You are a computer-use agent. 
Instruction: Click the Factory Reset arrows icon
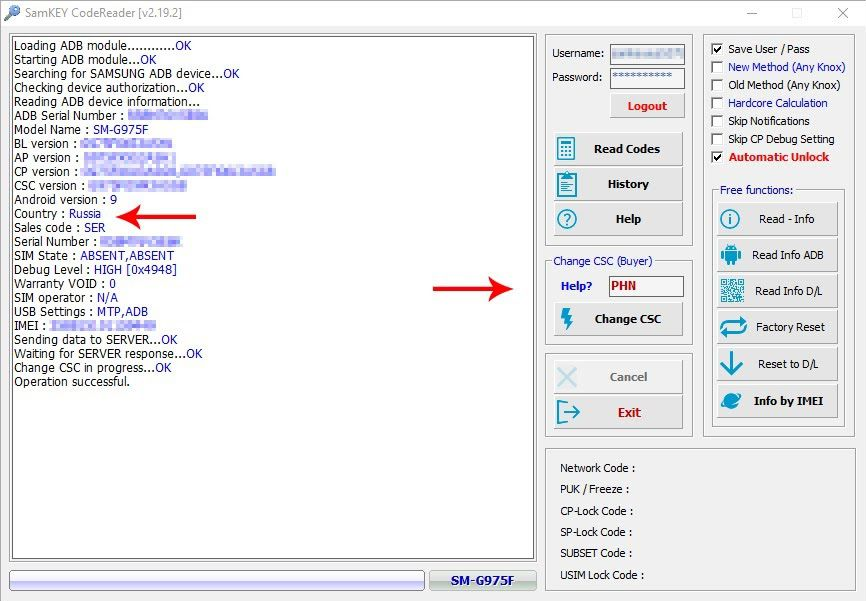click(731, 327)
